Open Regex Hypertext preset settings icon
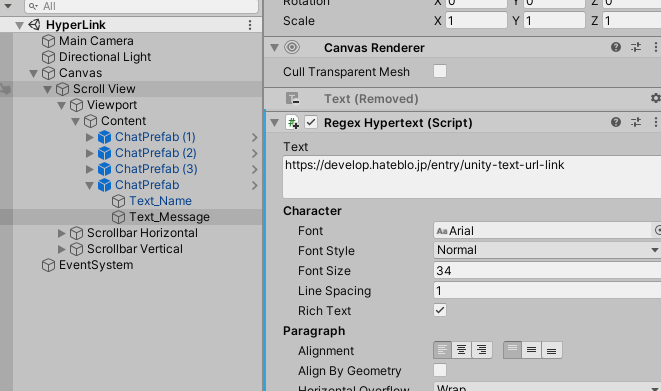Image resolution: width=661 pixels, height=391 pixels. pos(636,122)
